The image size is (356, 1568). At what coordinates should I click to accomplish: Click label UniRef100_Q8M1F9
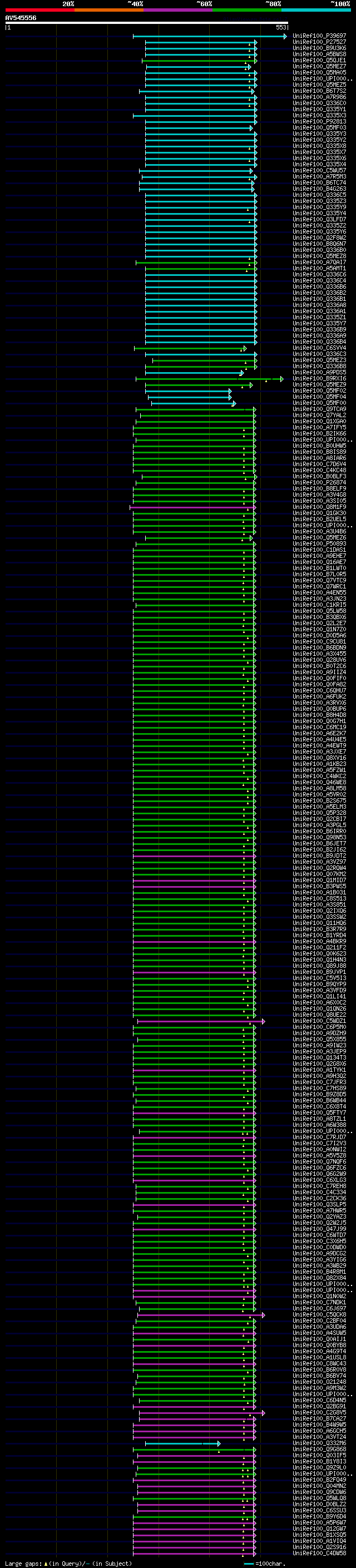[319, 507]
